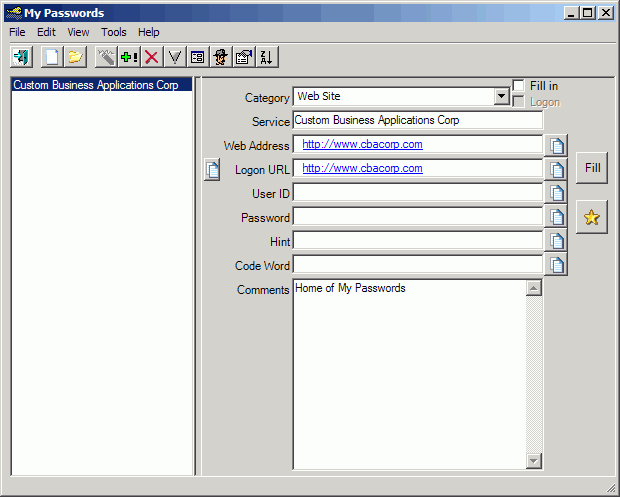620x497 pixels.
Task: Copy the Hint with its clipboard icon
Action: (x=556, y=240)
